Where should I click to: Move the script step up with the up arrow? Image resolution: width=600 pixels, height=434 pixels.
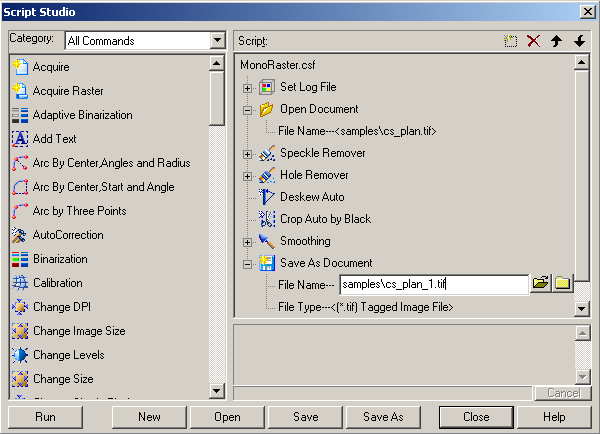[556, 41]
